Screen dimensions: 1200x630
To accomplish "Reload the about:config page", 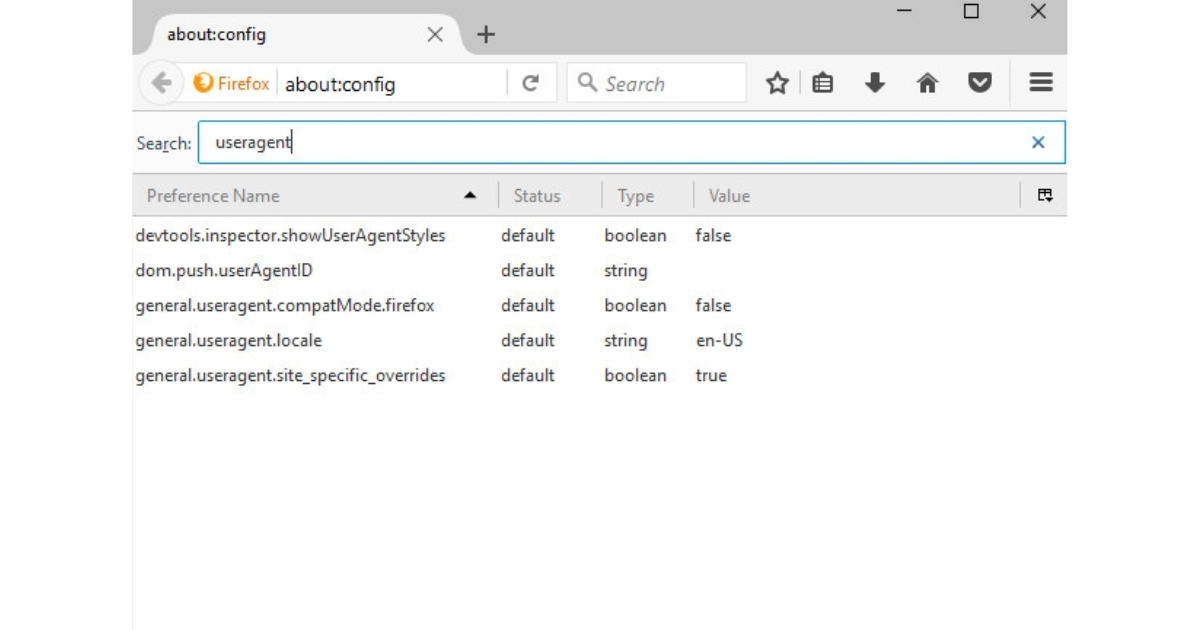I will [x=529, y=84].
